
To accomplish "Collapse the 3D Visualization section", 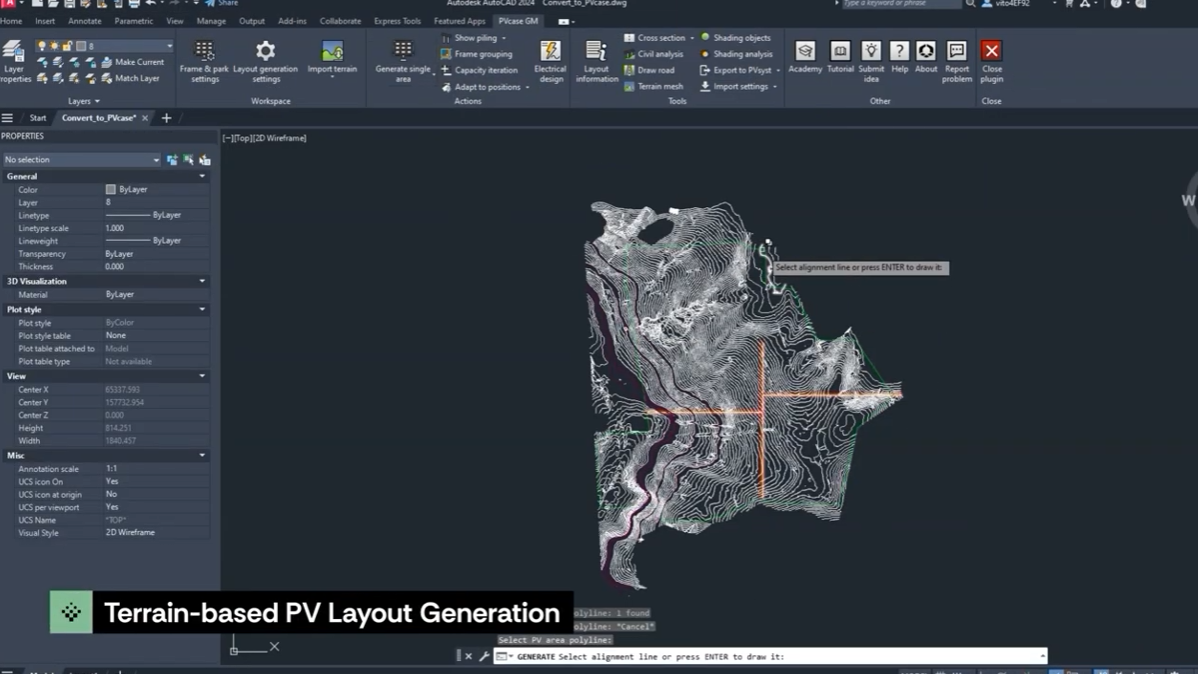I will (x=202, y=281).
